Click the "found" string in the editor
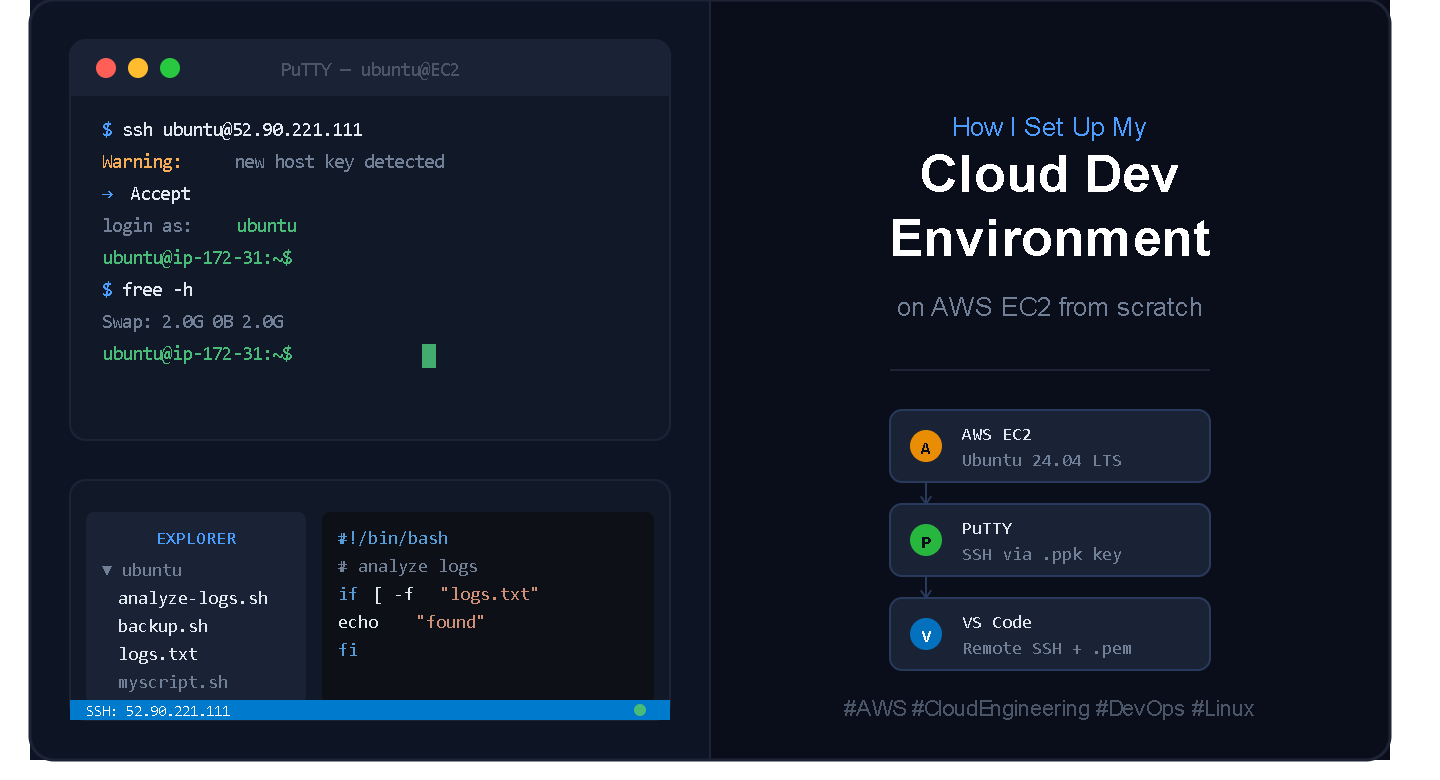 pyautogui.click(x=450, y=622)
